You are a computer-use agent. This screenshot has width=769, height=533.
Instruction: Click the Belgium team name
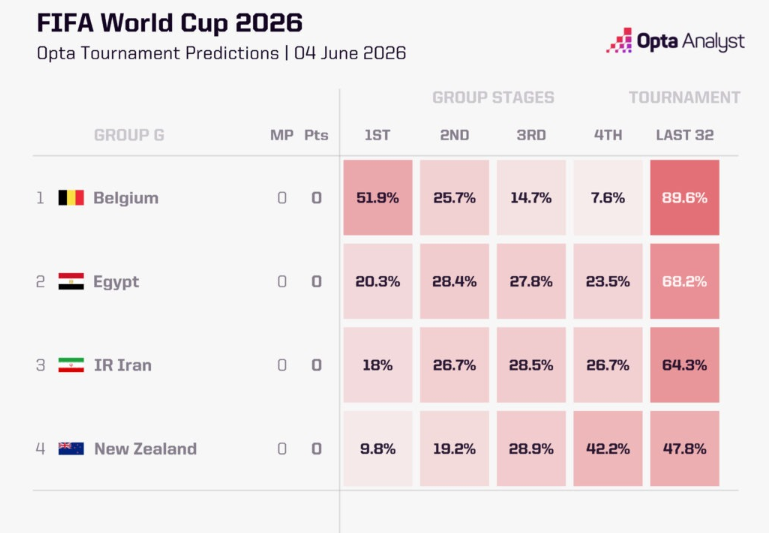click(126, 198)
